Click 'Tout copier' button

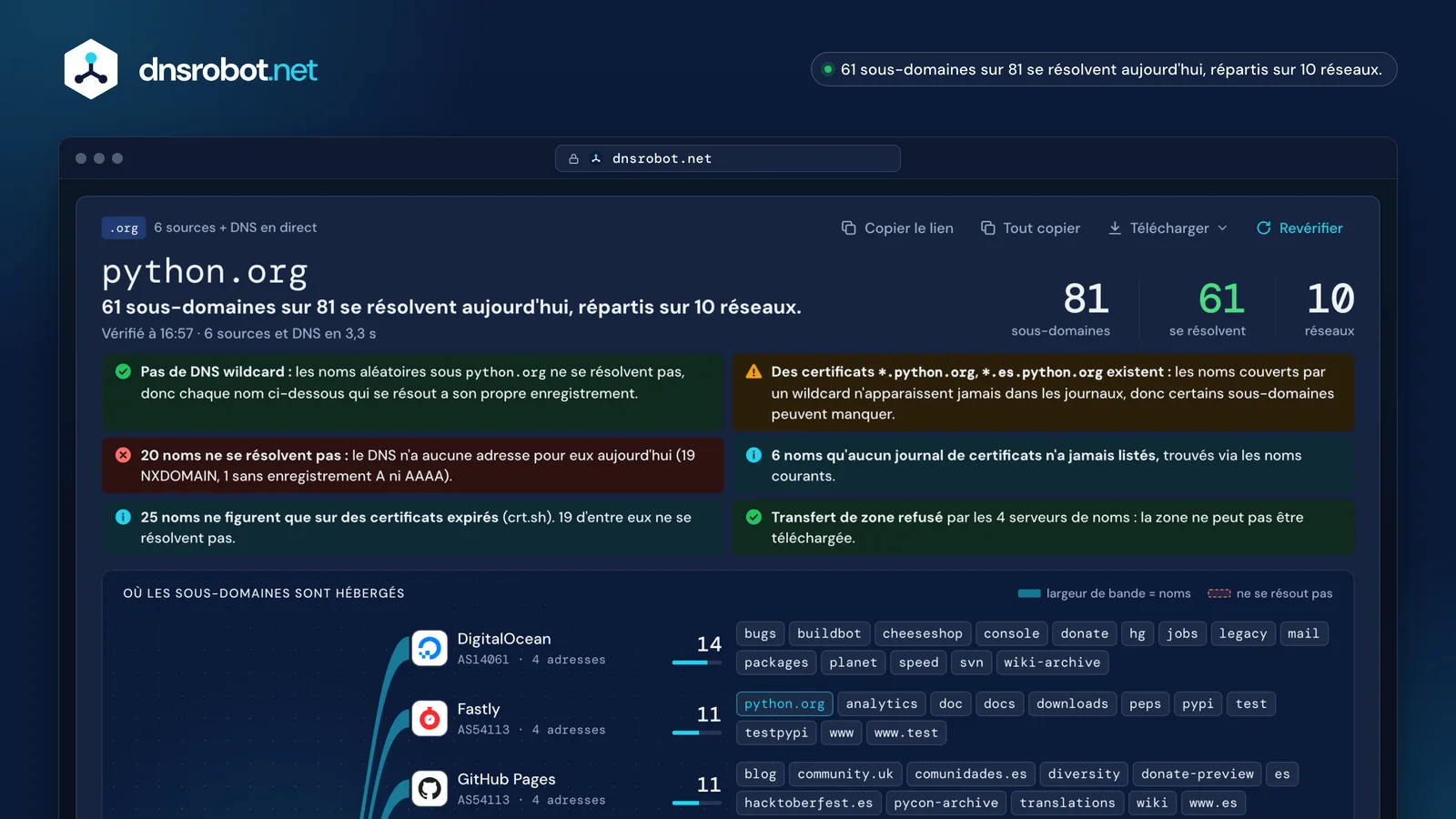point(1030,228)
